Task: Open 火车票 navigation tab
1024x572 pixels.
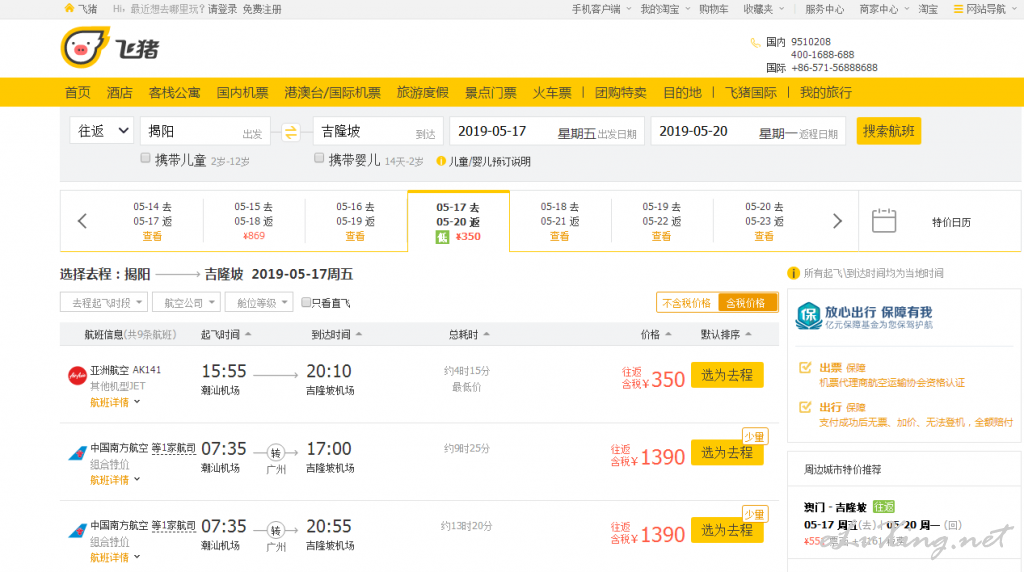Action: tap(552, 93)
